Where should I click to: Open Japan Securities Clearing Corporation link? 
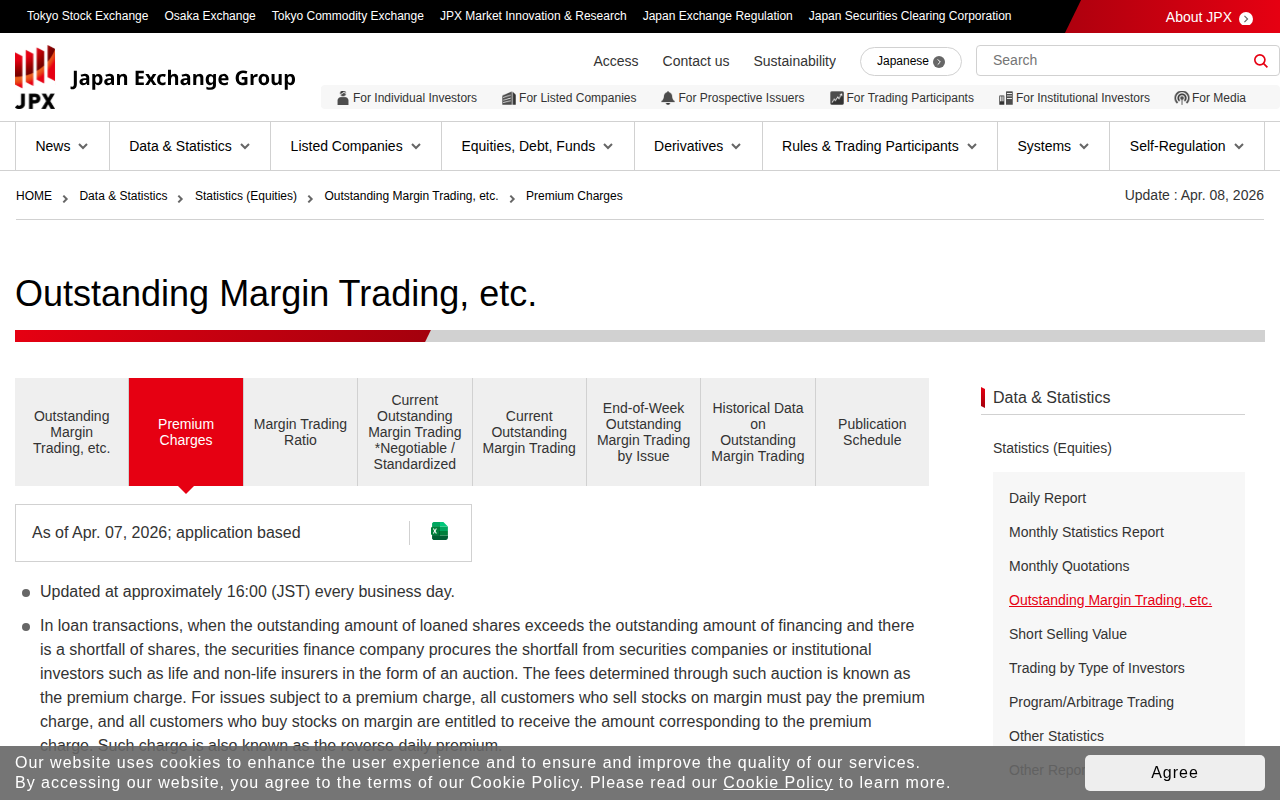pyautogui.click(x=910, y=16)
